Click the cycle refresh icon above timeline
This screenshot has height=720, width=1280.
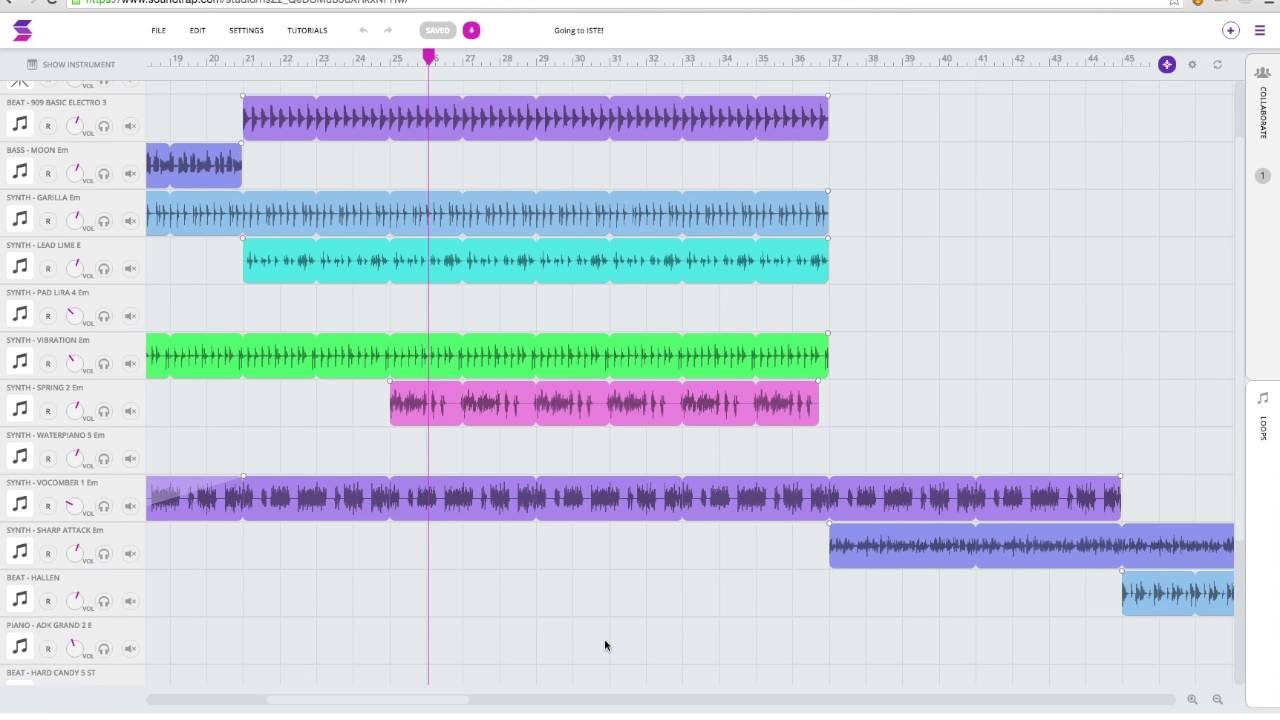pyautogui.click(x=1217, y=64)
